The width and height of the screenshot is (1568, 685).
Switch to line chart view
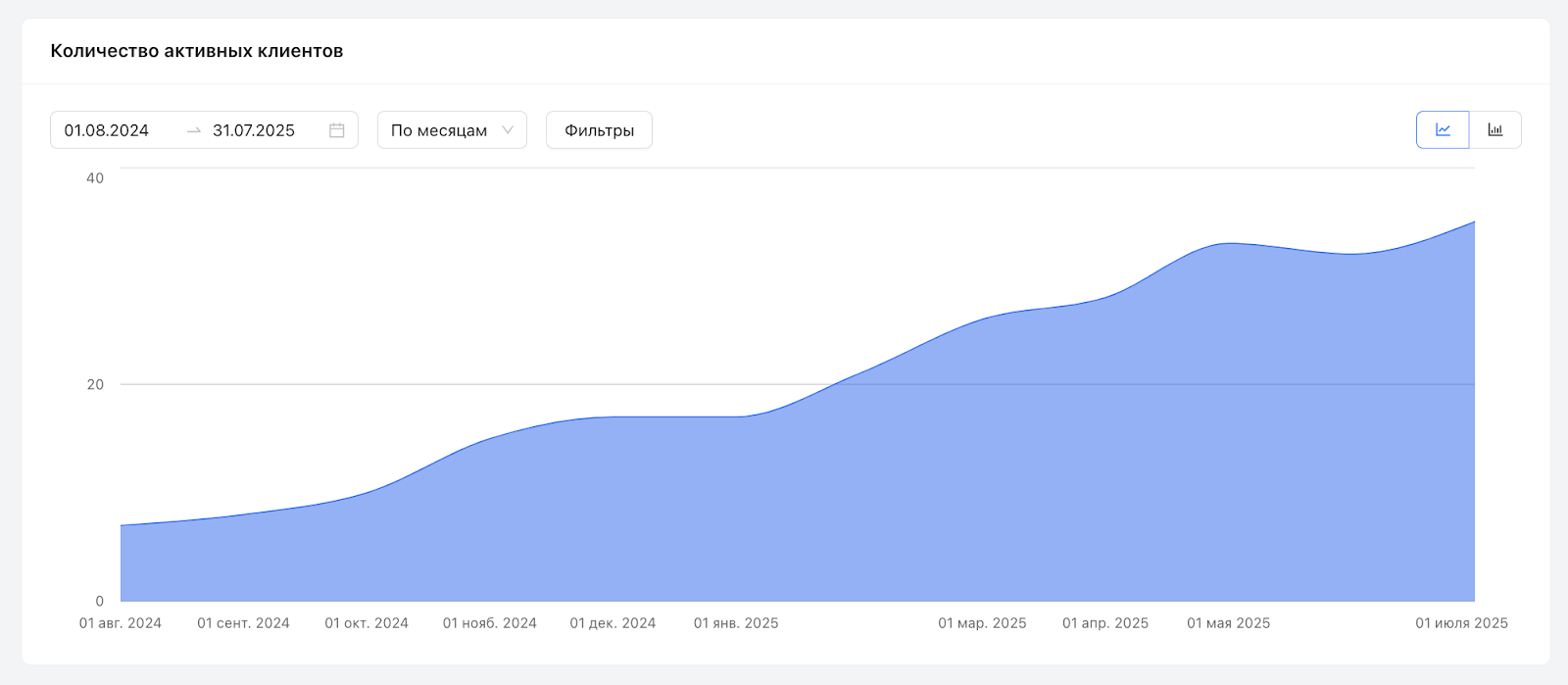pyautogui.click(x=1443, y=130)
